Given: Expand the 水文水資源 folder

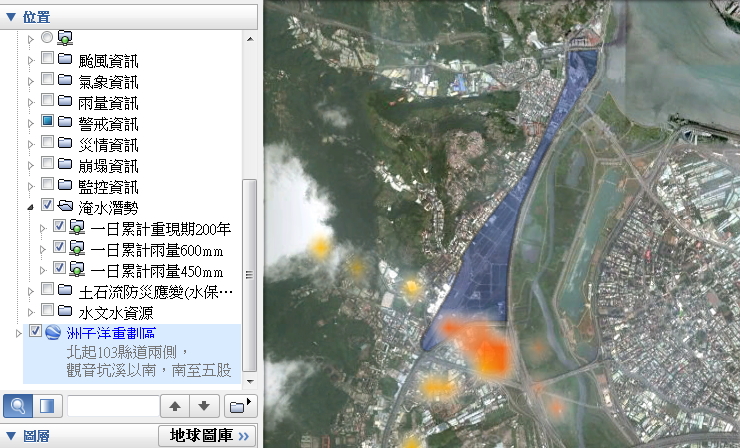Looking at the screenshot, I should (29, 311).
